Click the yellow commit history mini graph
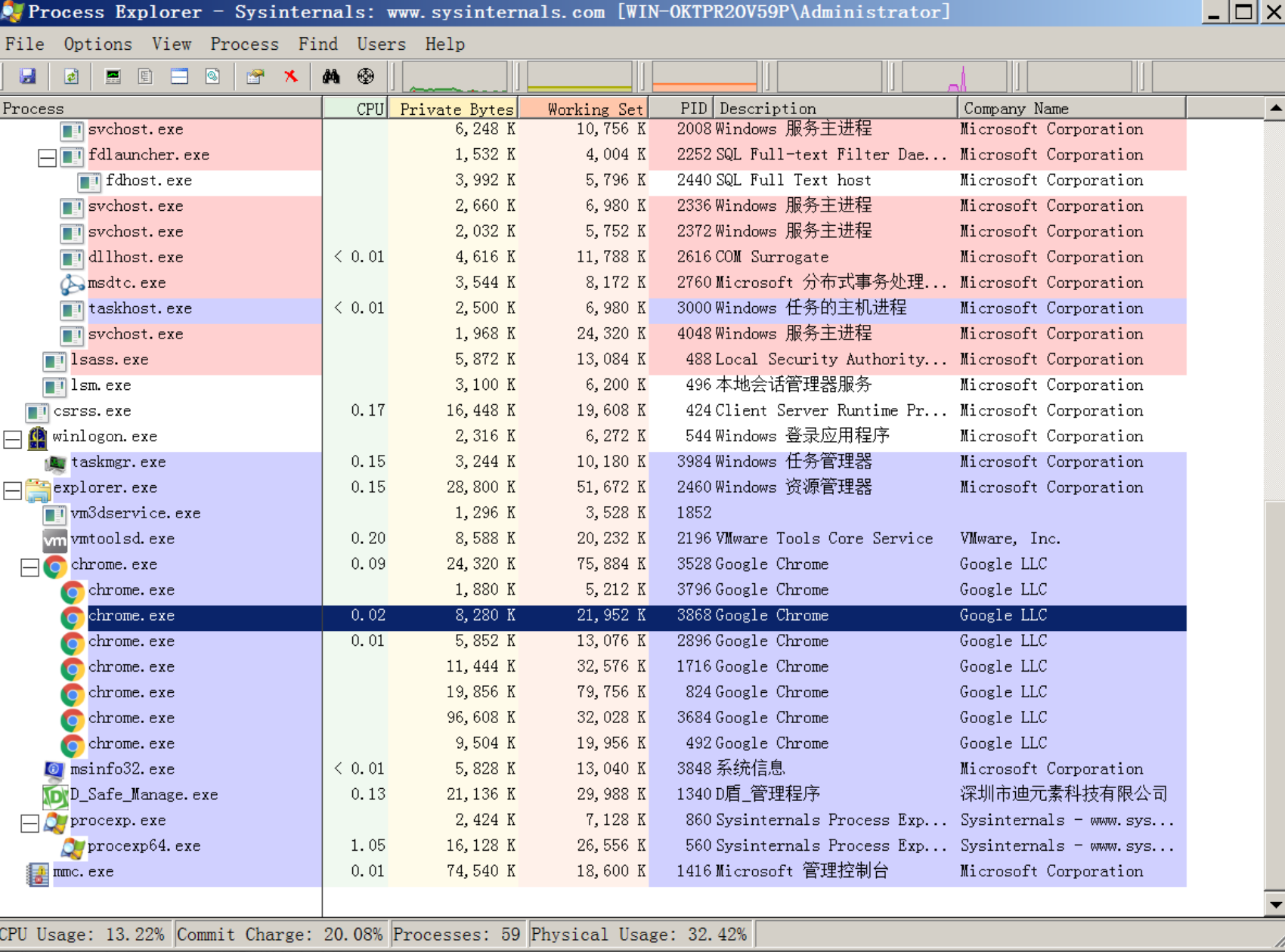Screen dimensions: 1285x952 click(x=579, y=76)
